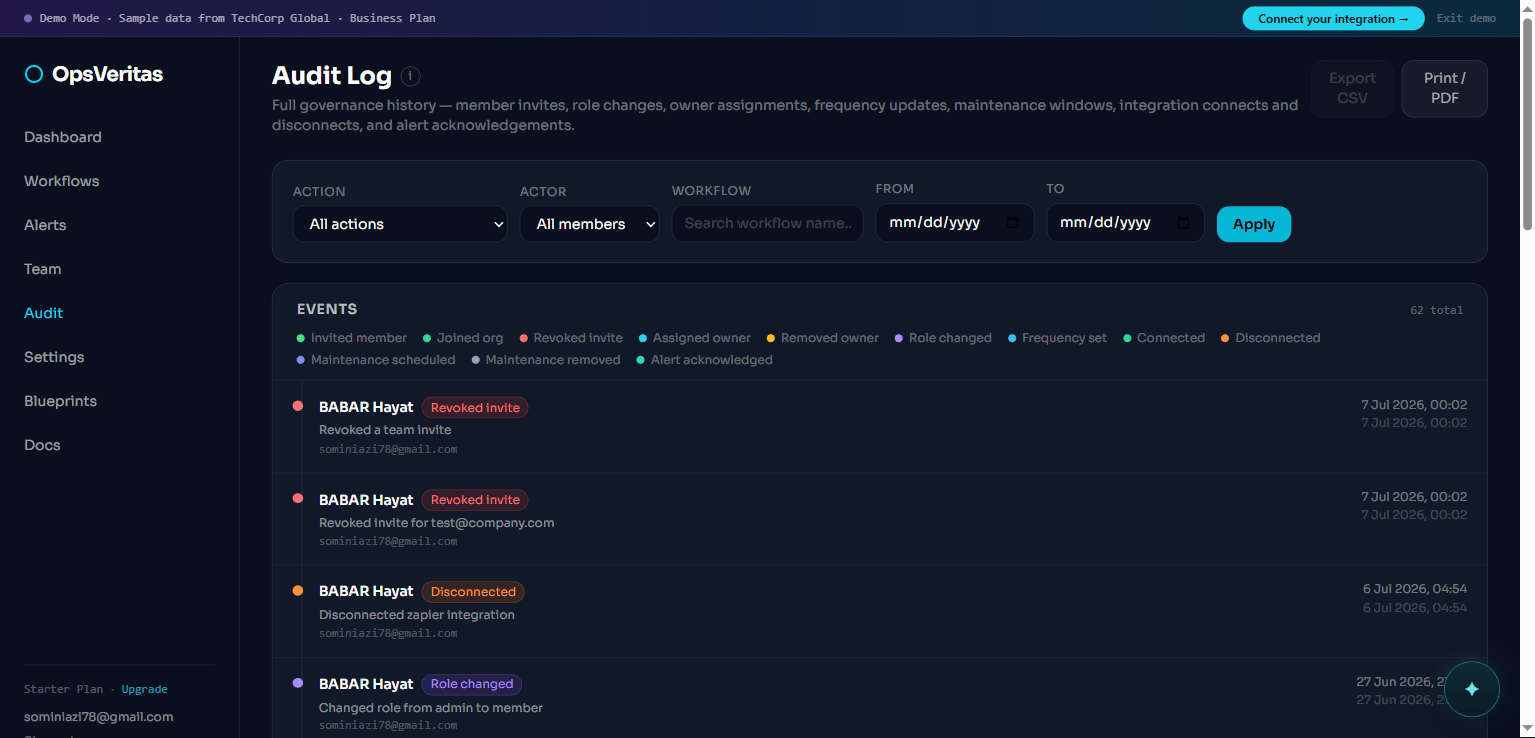Click Maintenance removed legend item

546,360
